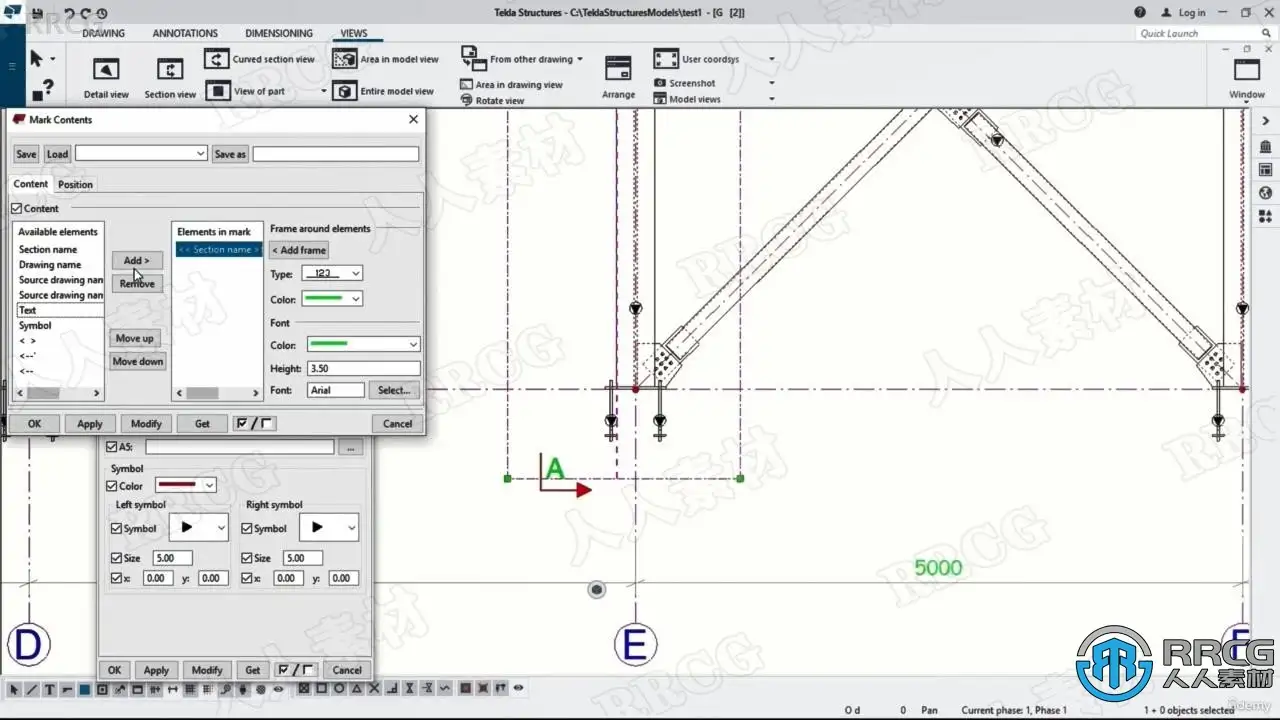
Task: Select the Content tab in Mark Contents
Action: (x=30, y=184)
